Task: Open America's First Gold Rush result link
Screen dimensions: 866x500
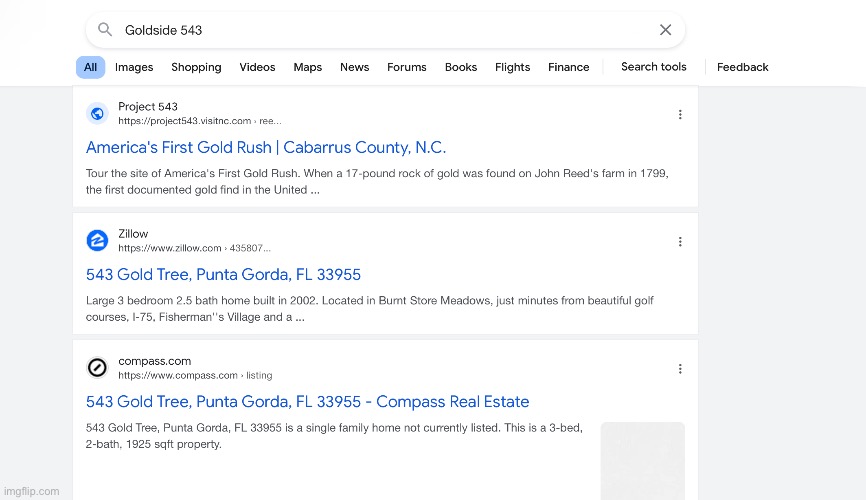Action: pos(266,147)
